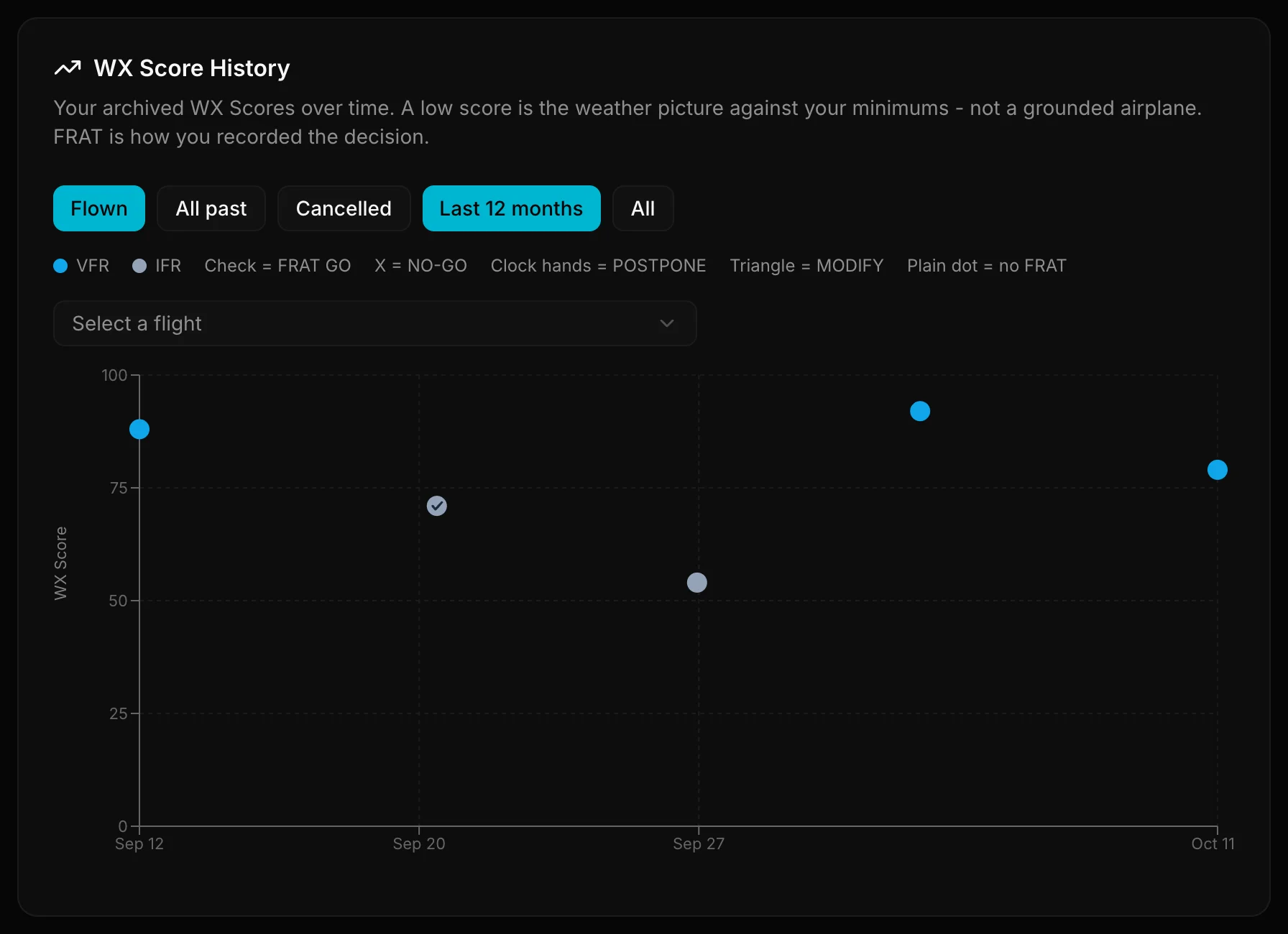Toggle the Last 12 months range
This screenshot has height=934, width=1288.
tap(511, 208)
